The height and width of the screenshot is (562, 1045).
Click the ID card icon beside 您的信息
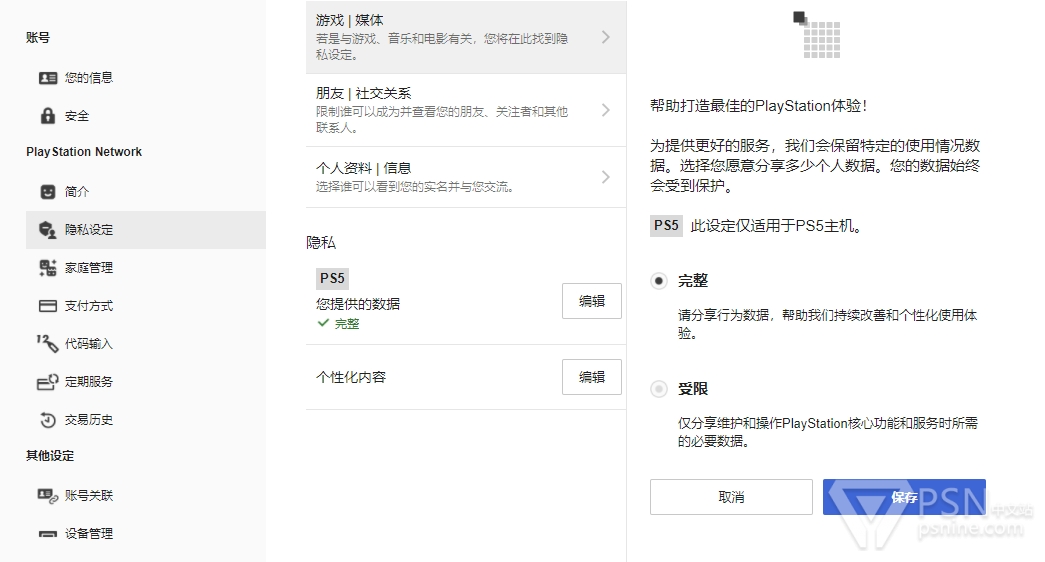click(48, 78)
